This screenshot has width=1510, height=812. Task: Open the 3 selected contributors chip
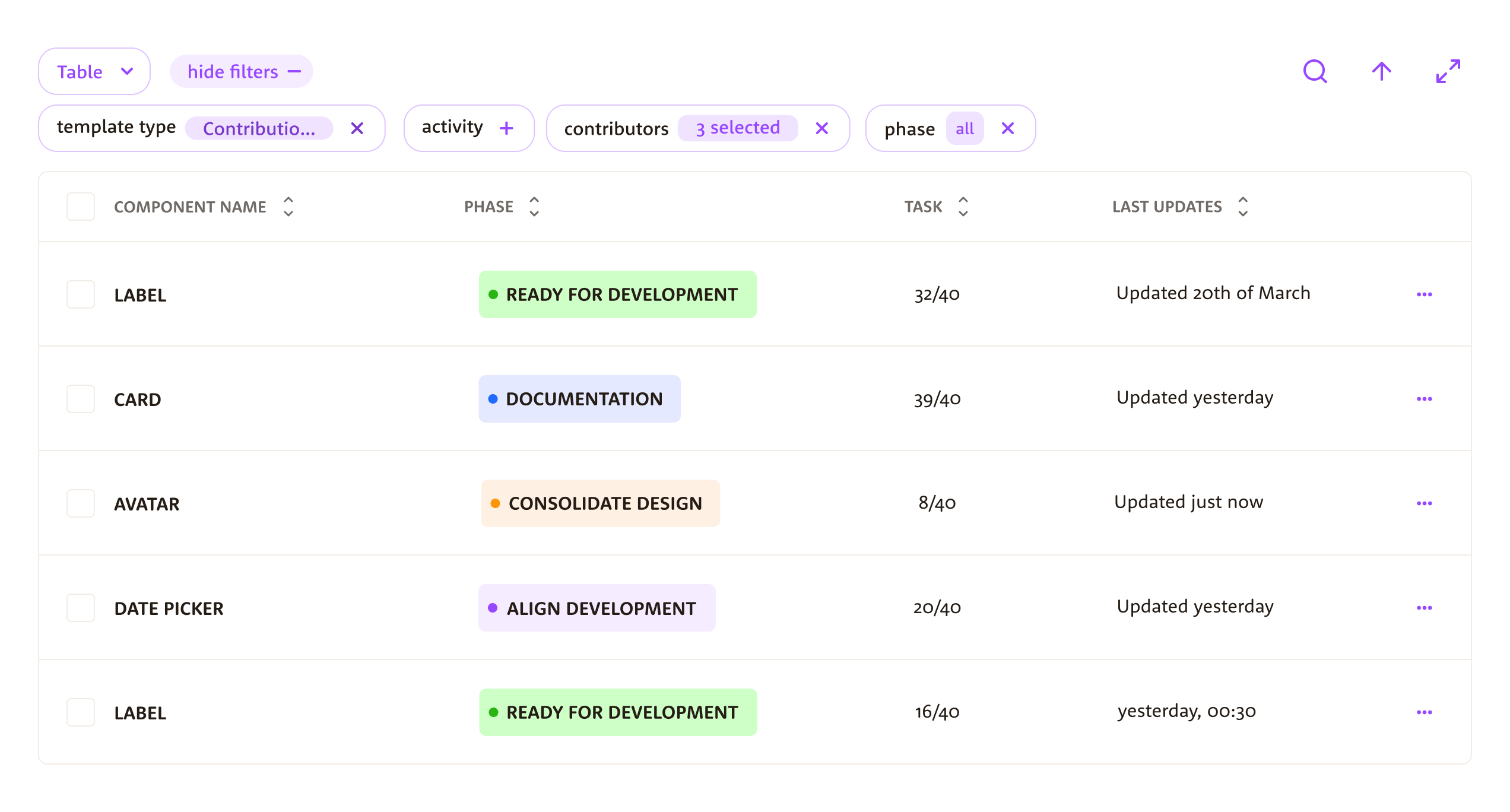point(738,128)
